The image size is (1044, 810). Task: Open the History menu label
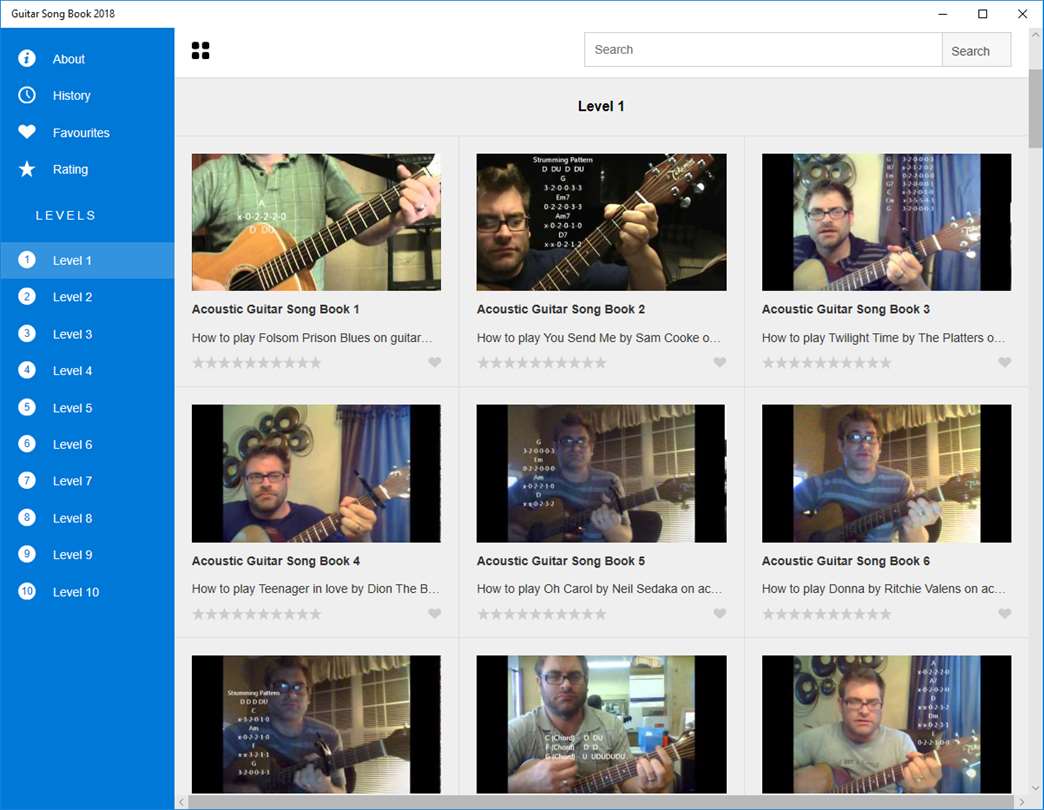(71, 96)
